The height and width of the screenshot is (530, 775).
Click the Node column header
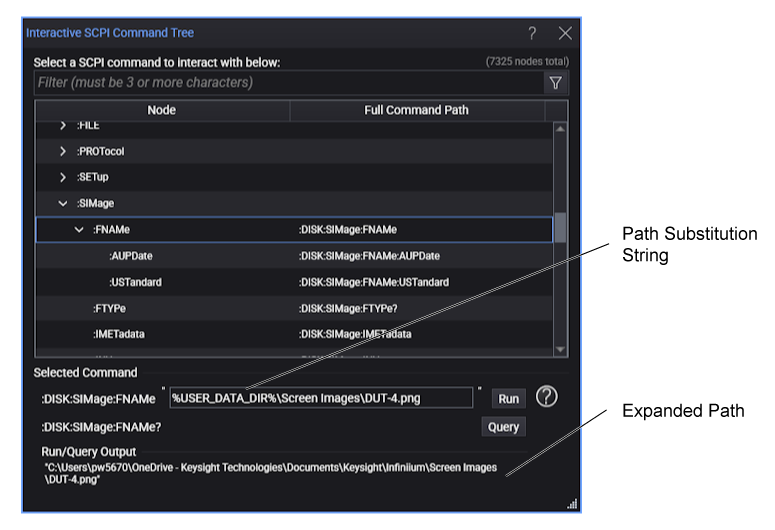click(x=162, y=110)
